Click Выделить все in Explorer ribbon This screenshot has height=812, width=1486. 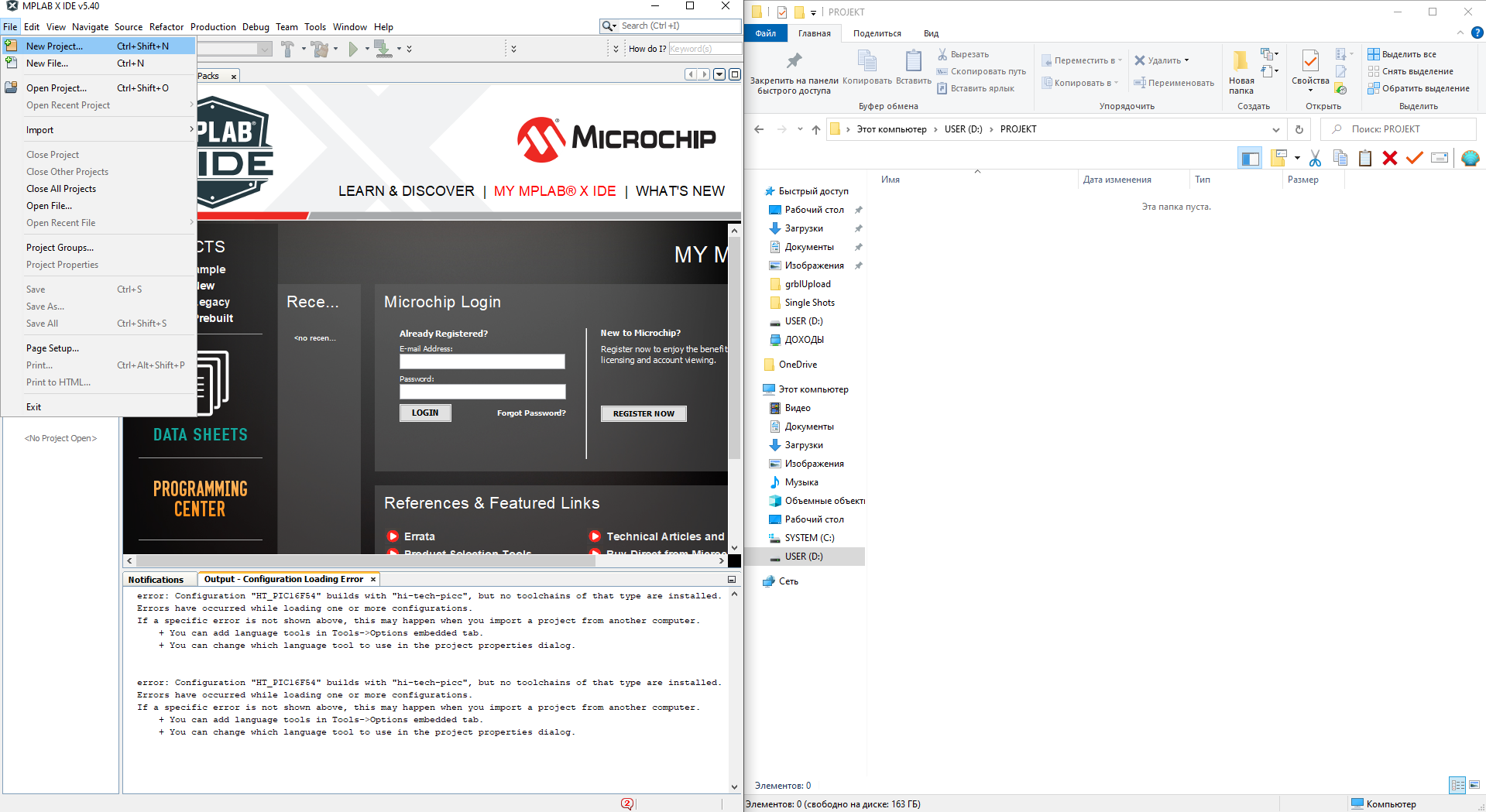point(1402,54)
